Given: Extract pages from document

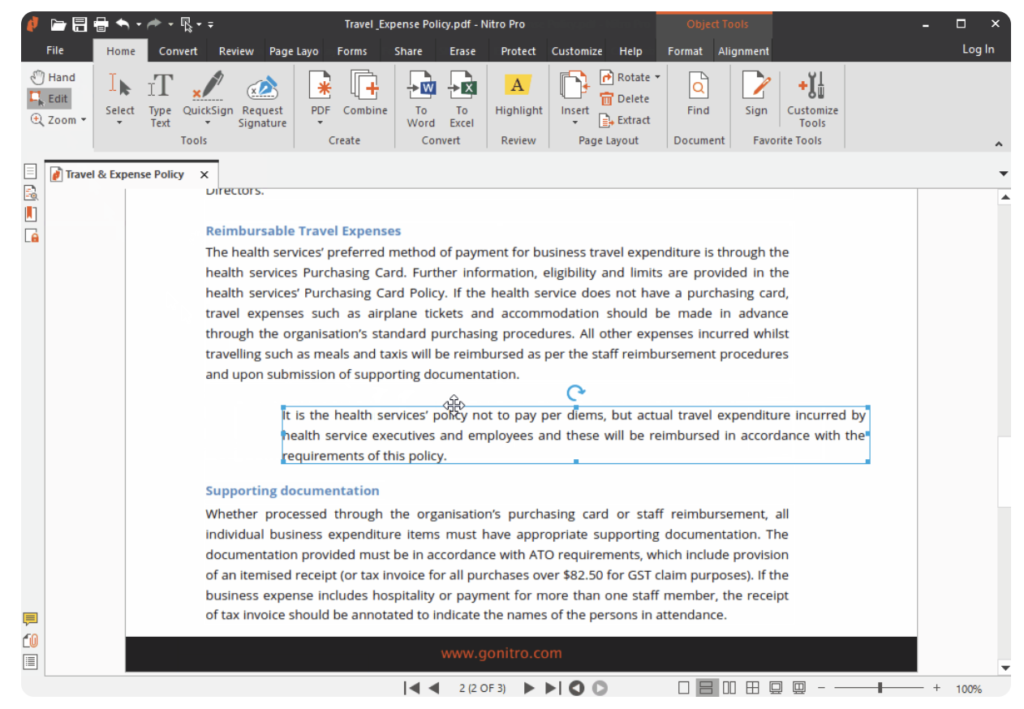Looking at the screenshot, I should coord(625,120).
